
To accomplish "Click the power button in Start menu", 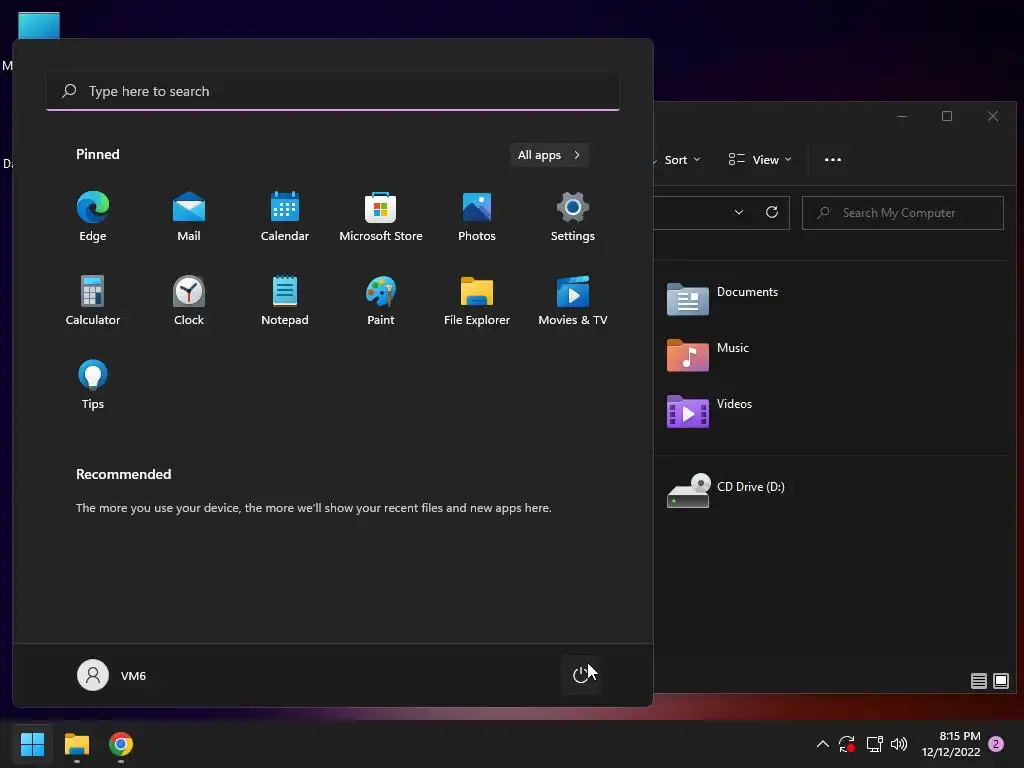I will (581, 675).
